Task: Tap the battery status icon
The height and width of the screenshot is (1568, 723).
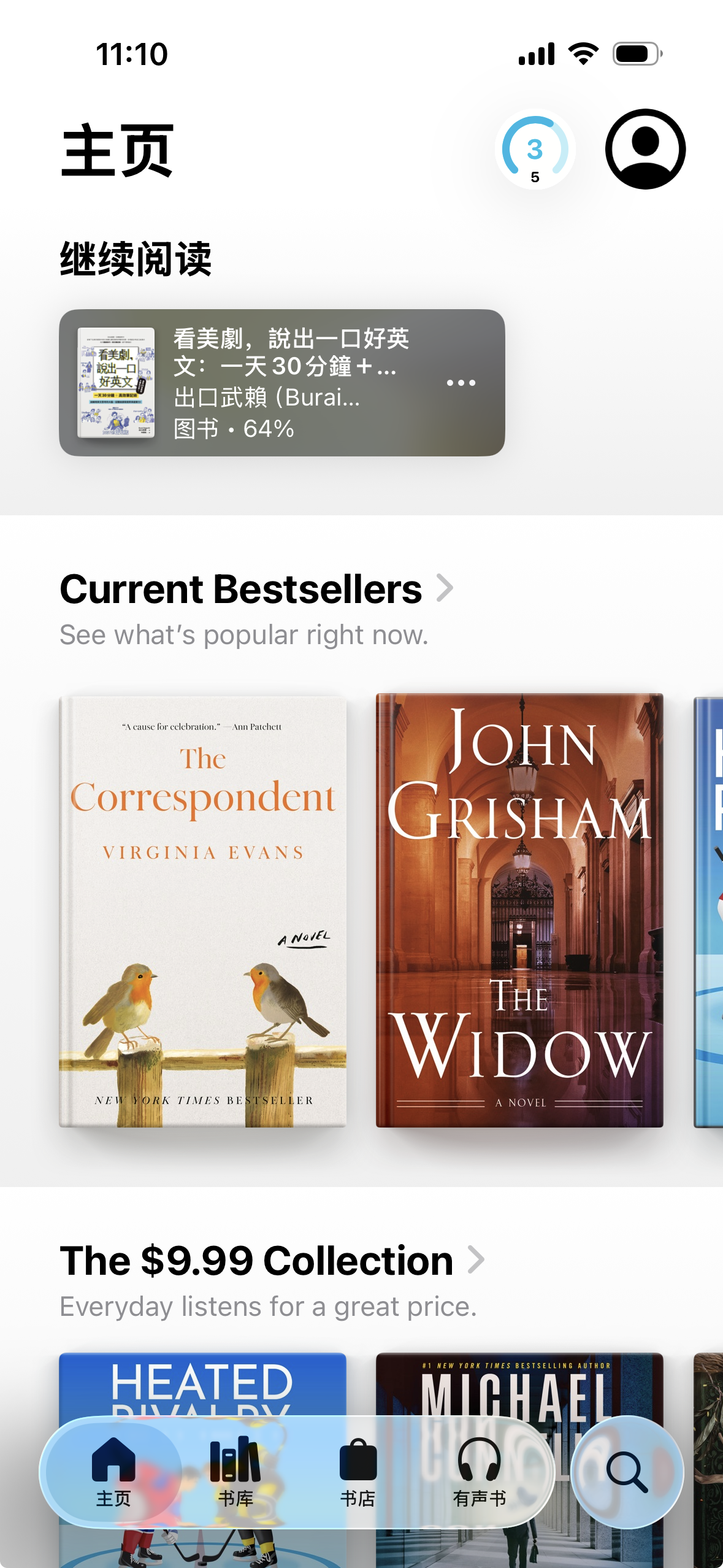Action: 638,54
